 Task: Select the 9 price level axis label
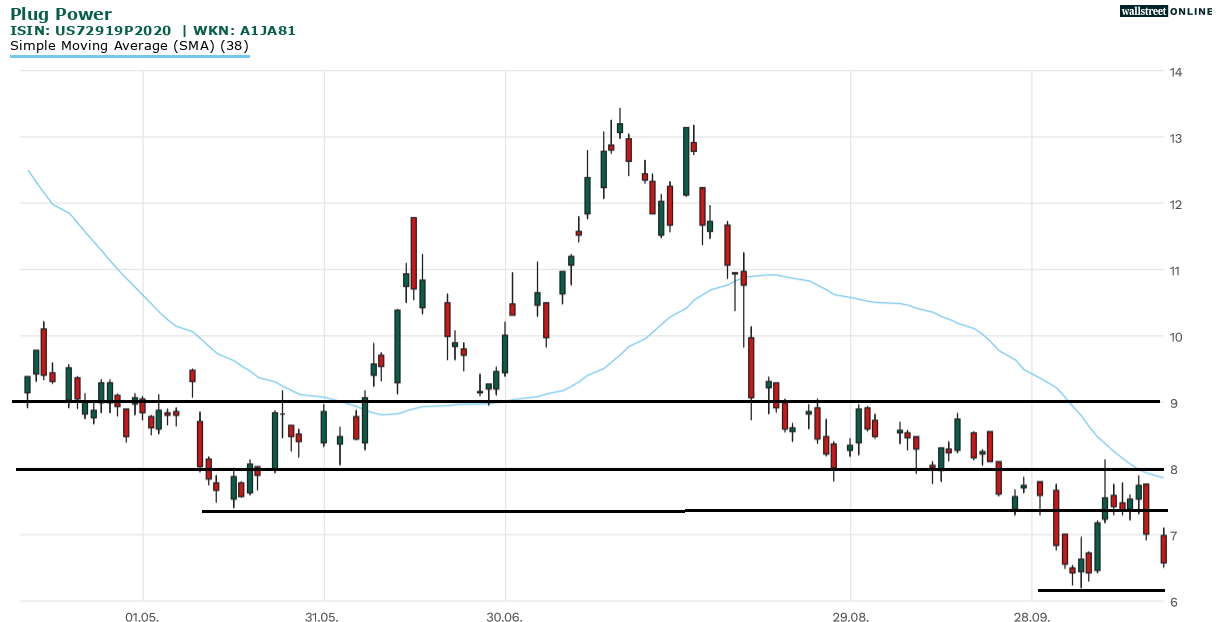click(1174, 403)
